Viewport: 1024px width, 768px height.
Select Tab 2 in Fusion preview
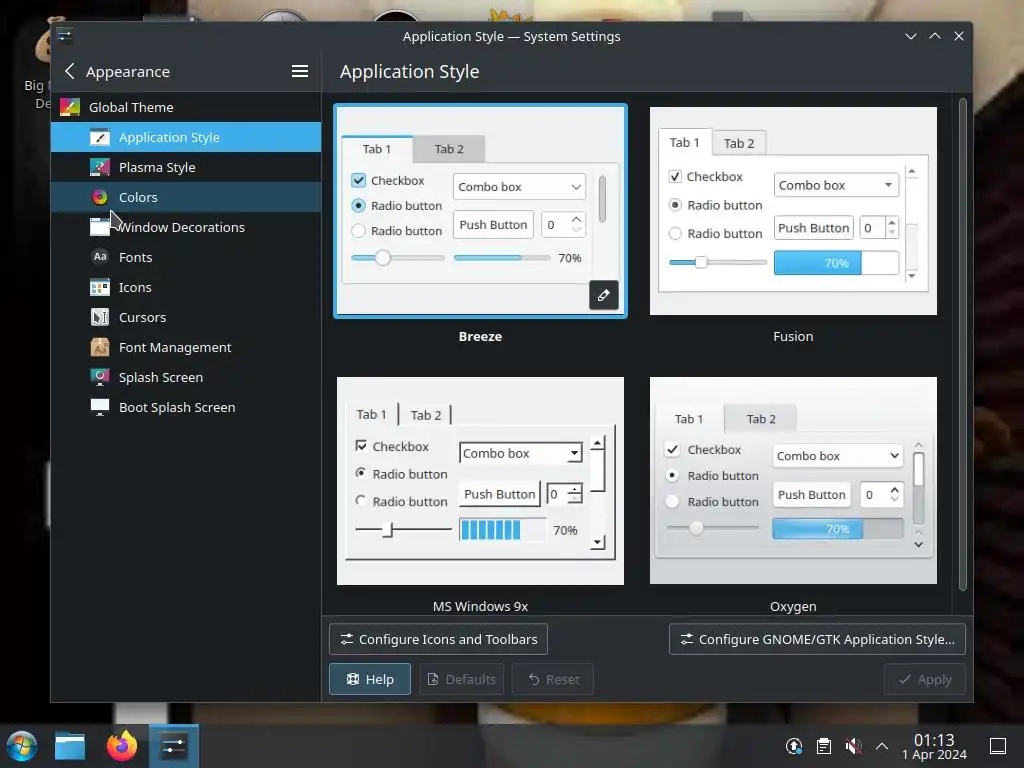[739, 143]
